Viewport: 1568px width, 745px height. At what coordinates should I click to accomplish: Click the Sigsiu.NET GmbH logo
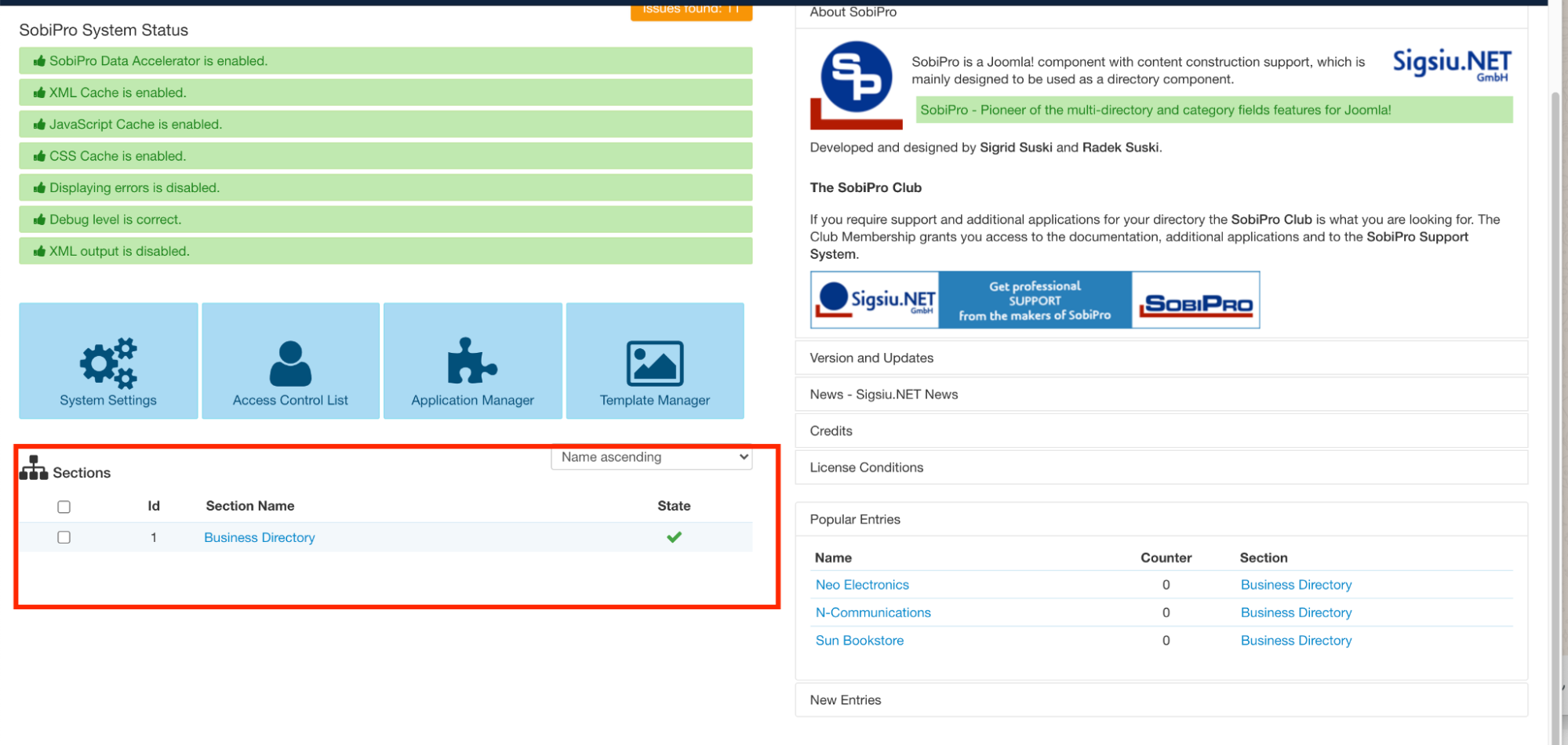point(1451,65)
